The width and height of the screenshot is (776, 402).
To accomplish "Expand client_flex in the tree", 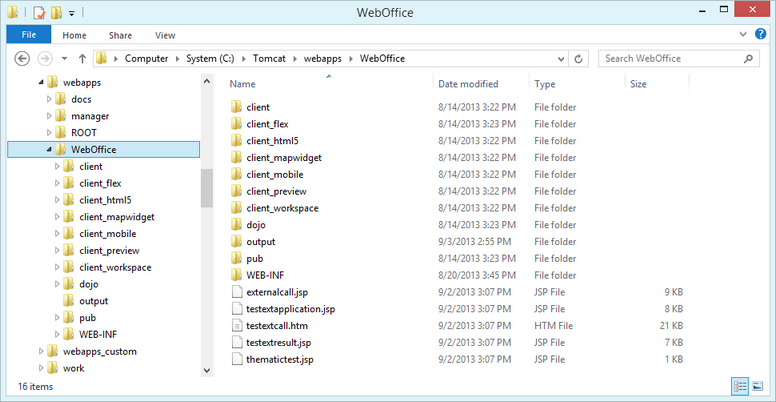I will tap(56, 183).
